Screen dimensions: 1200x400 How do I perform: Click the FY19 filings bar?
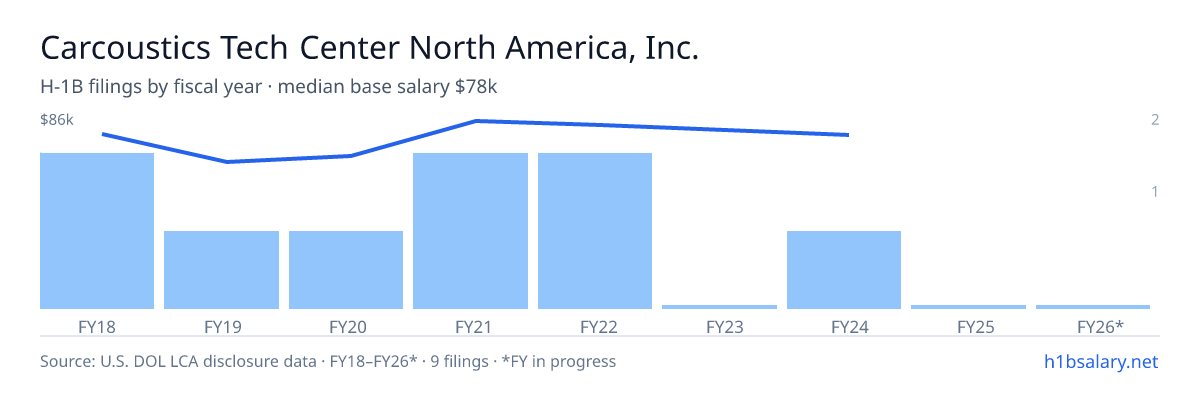tap(221, 270)
